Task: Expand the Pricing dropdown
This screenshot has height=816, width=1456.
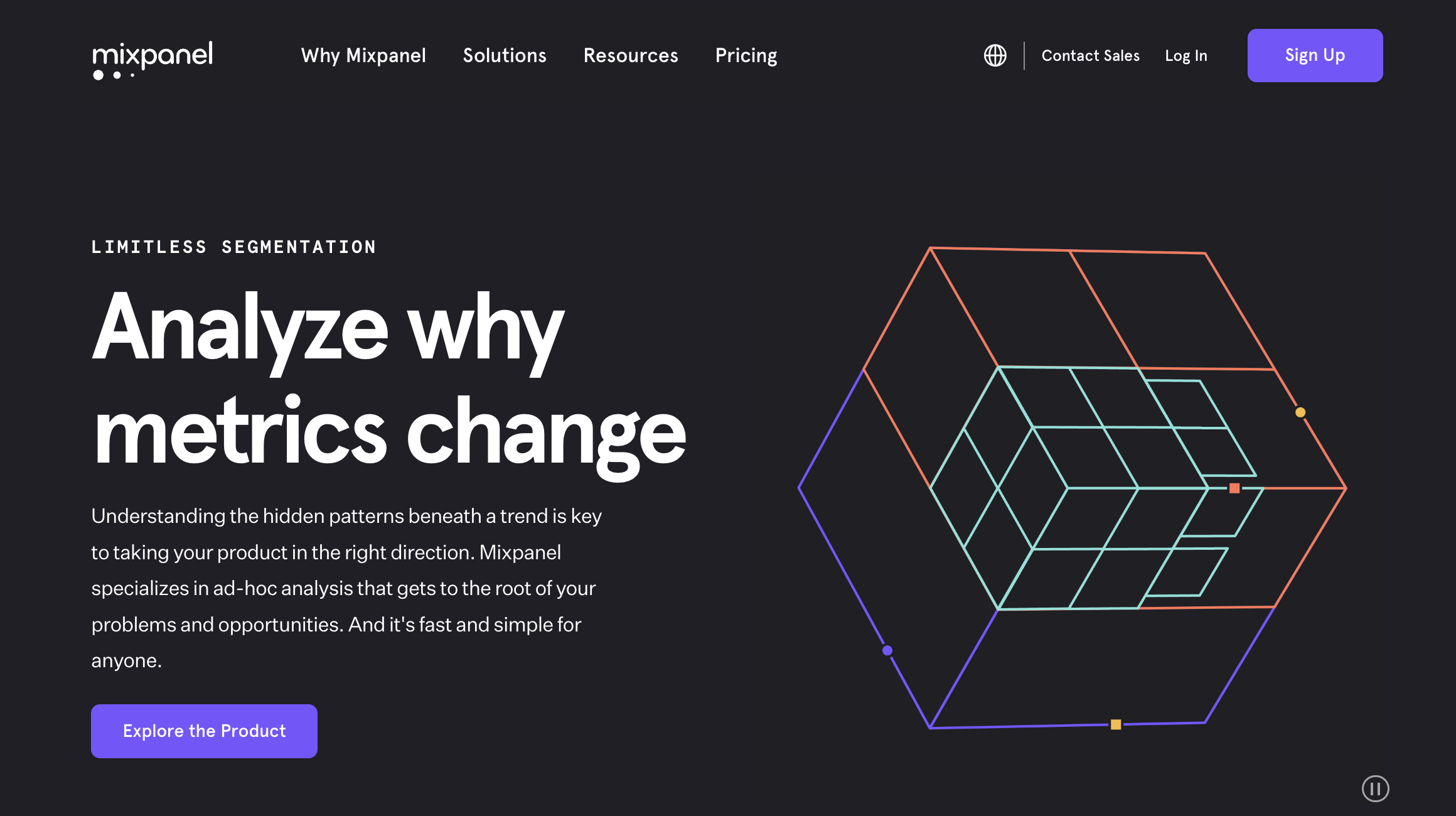Action: (746, 55)
